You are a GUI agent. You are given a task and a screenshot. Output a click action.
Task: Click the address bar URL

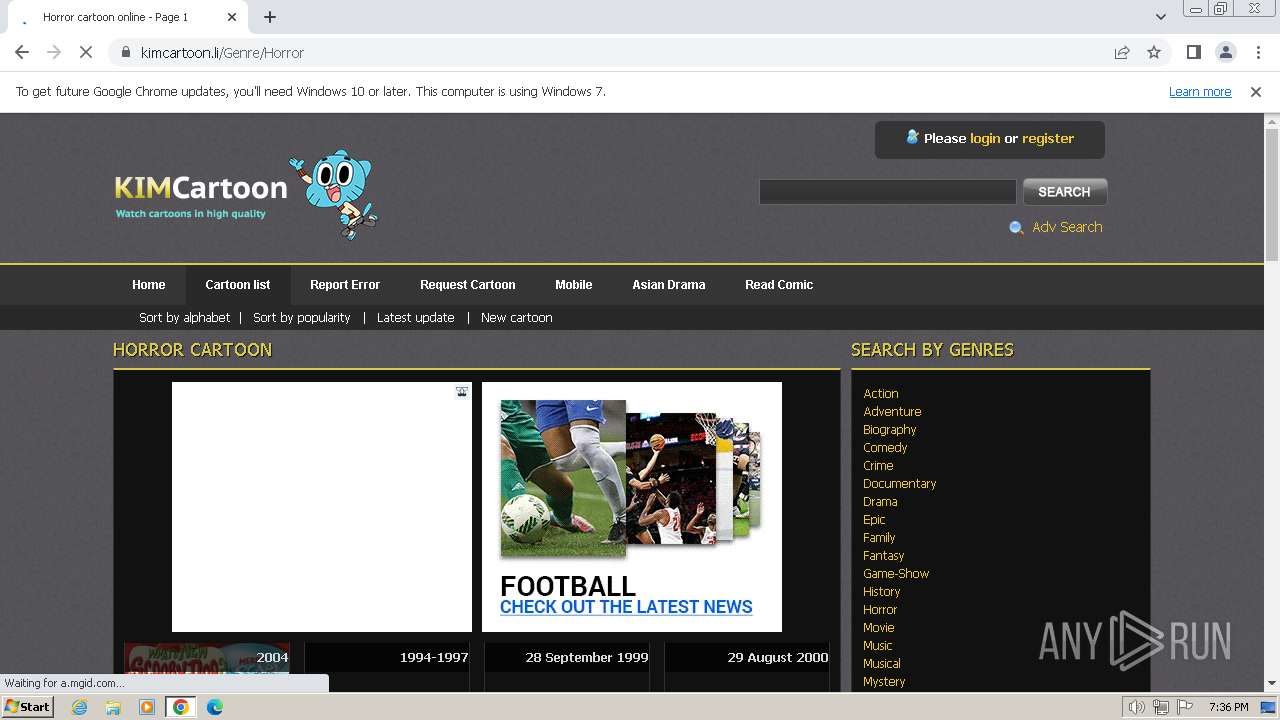[x=222, y=52]
